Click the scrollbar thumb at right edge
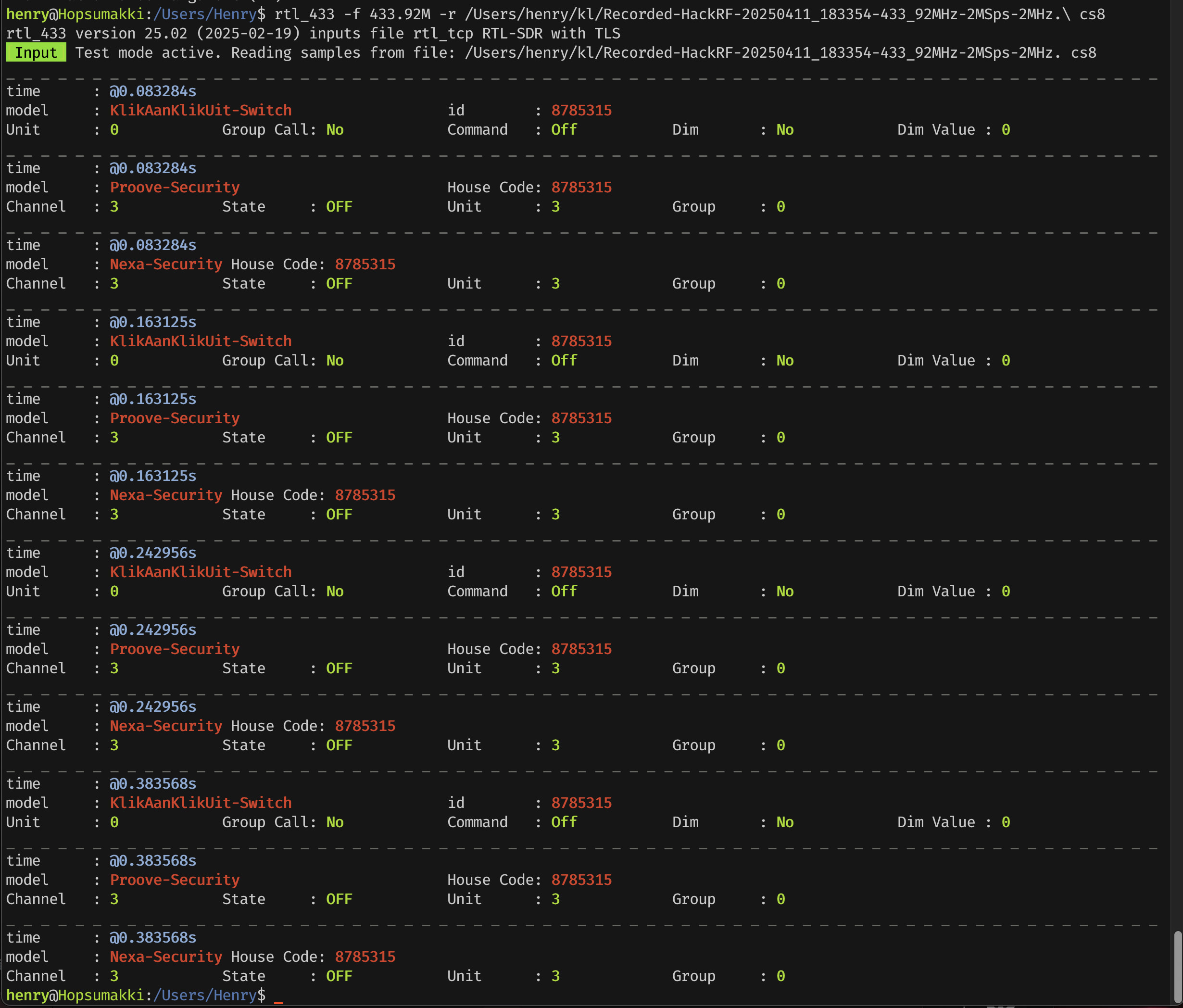 pos(1177,967)
